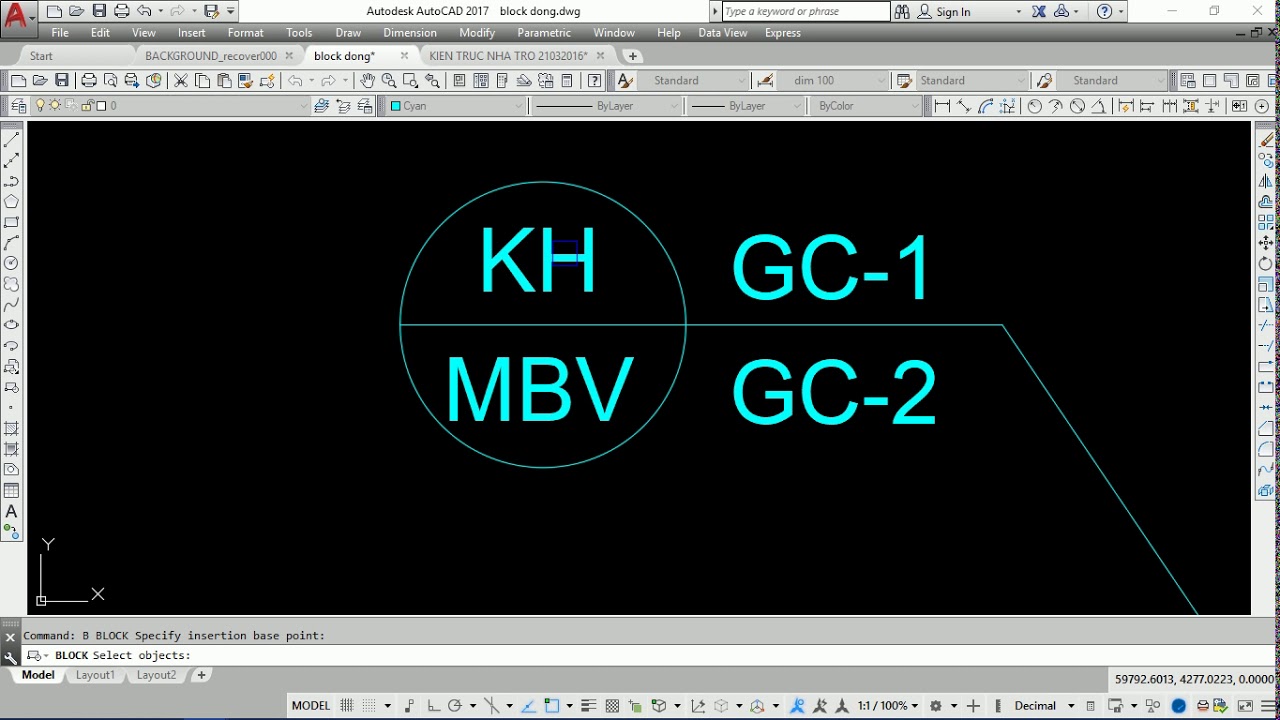Toggle object snap tracking in status bar
Viewport: 1280px width, 720px height.
click(x=529, y=705)
